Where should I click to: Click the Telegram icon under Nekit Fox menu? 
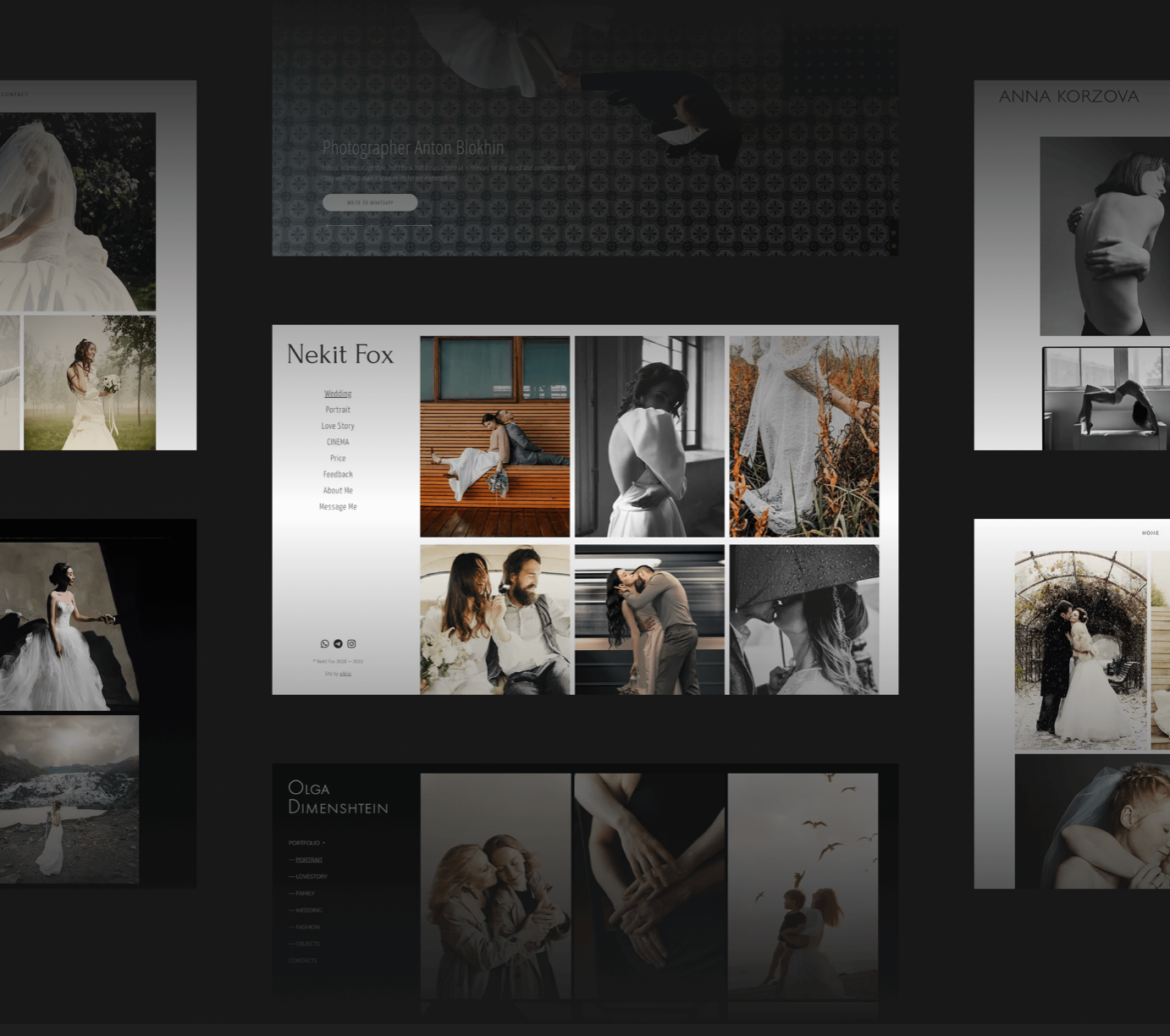339,644
